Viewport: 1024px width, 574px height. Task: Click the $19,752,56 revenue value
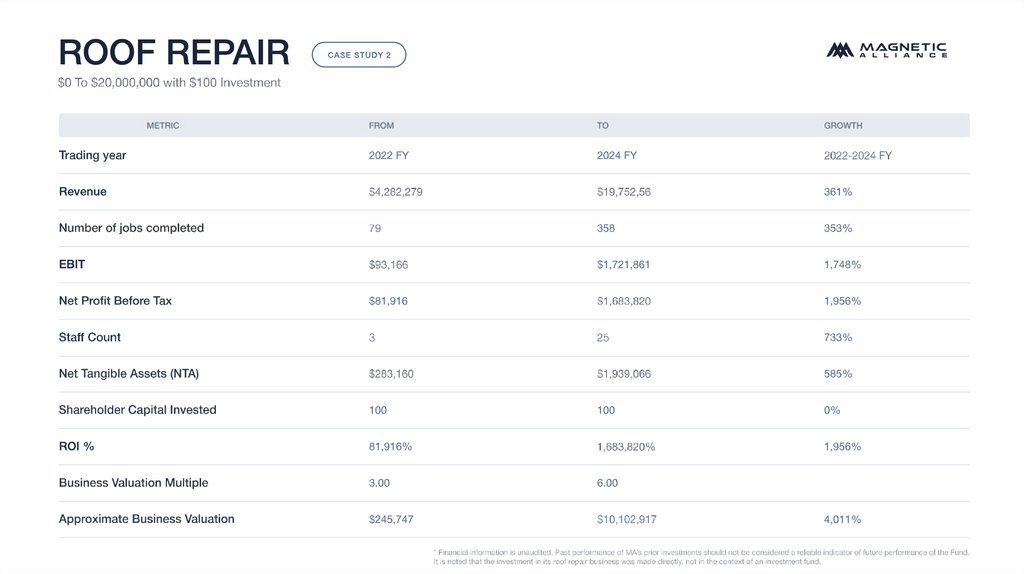[x=624, y=192]
